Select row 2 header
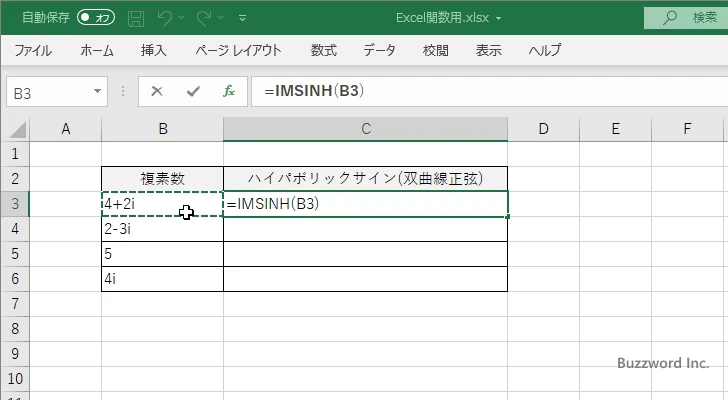Viewport: 728px width, 400px height. [x=15, y=179]
